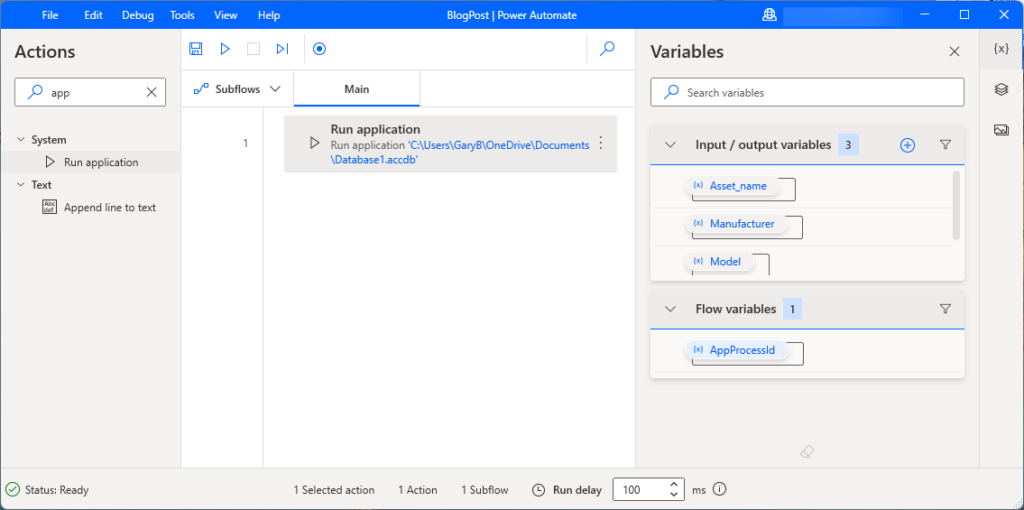Select the Model variable
The width and height of the screenshot is (1024, 510).
tap(722, 262)
